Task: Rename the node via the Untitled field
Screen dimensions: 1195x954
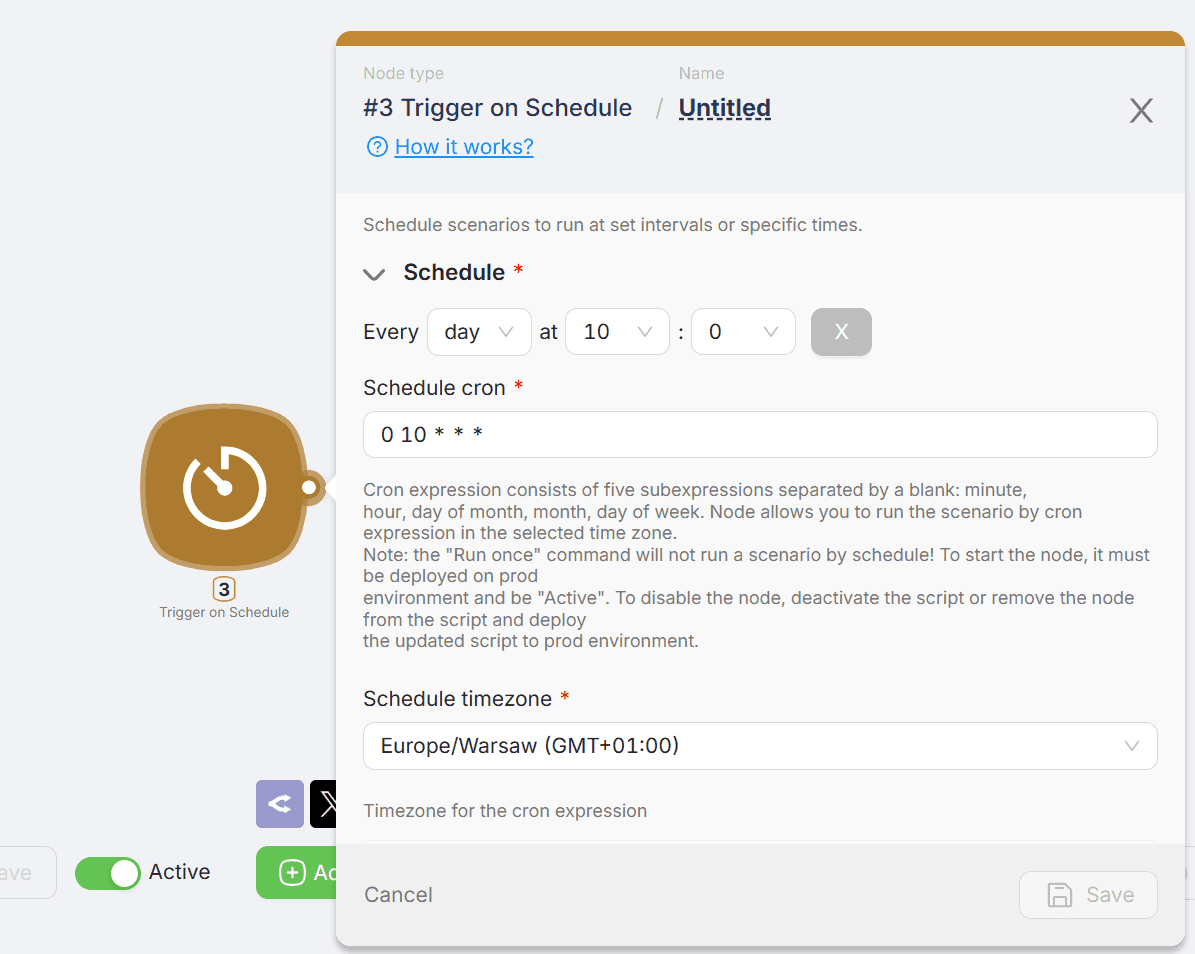Action: pyautogui.click(x=724, y=107)
